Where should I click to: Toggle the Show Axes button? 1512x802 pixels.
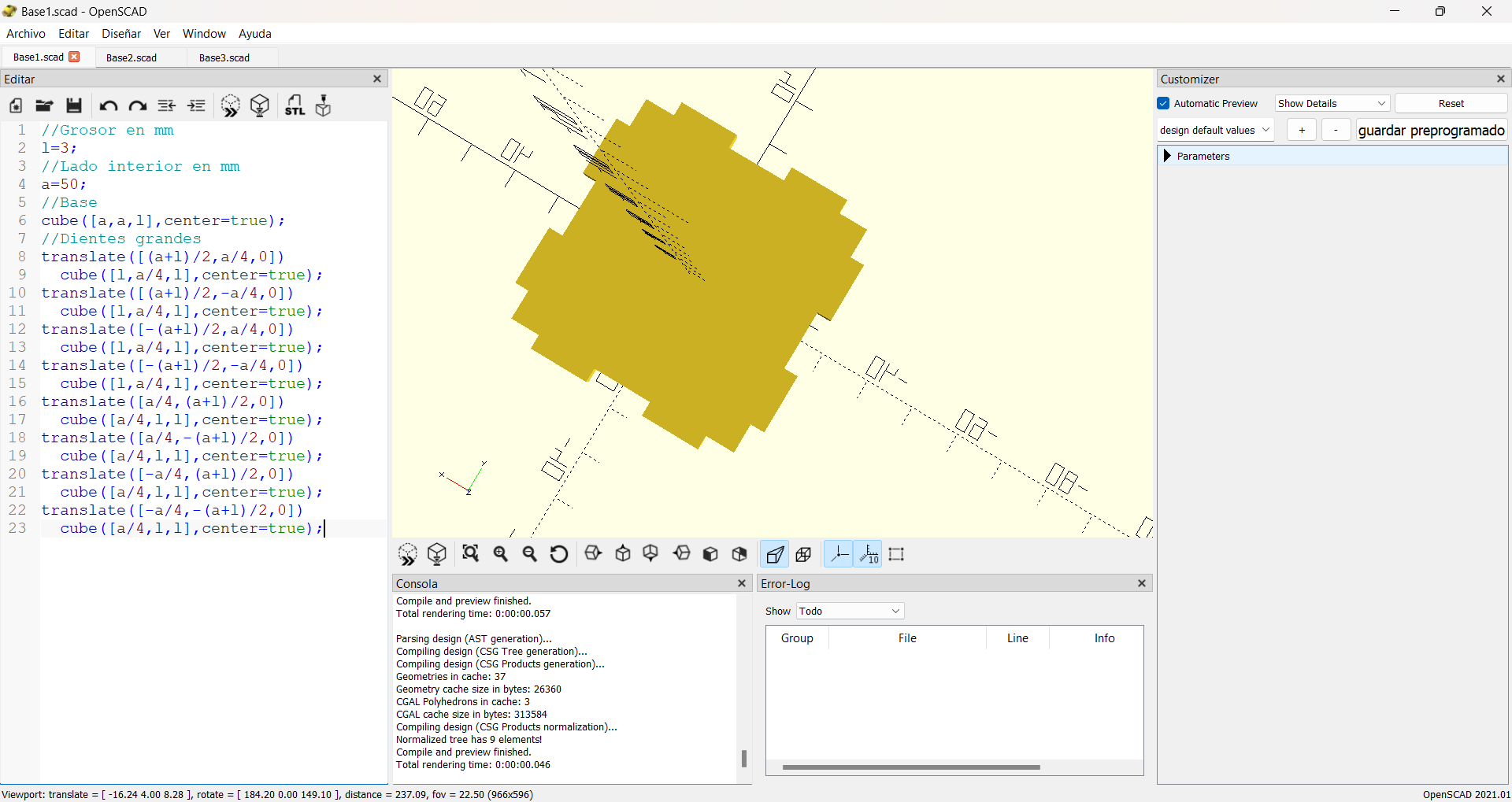pyautogui.click(x=839, y=554)
